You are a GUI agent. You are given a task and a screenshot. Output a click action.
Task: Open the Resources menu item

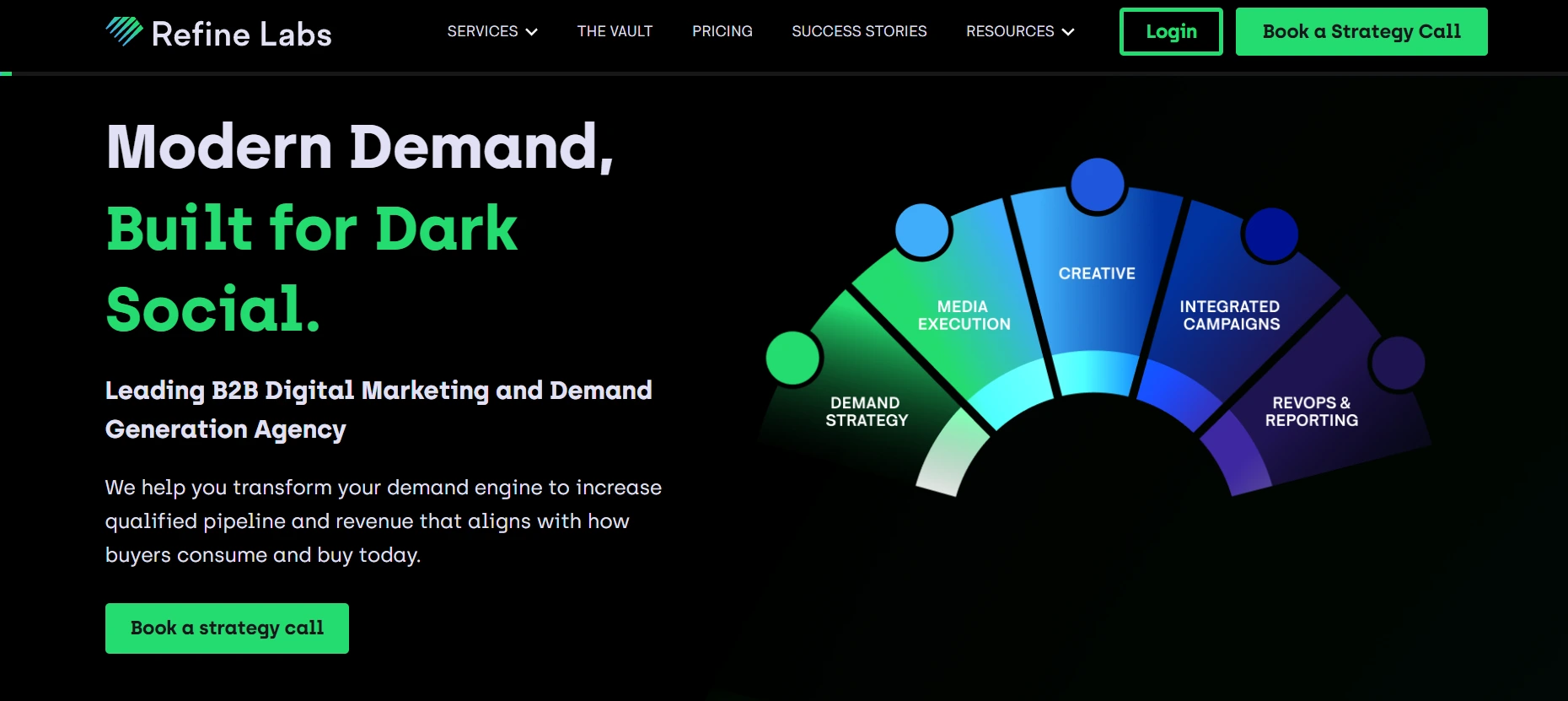1010,31
